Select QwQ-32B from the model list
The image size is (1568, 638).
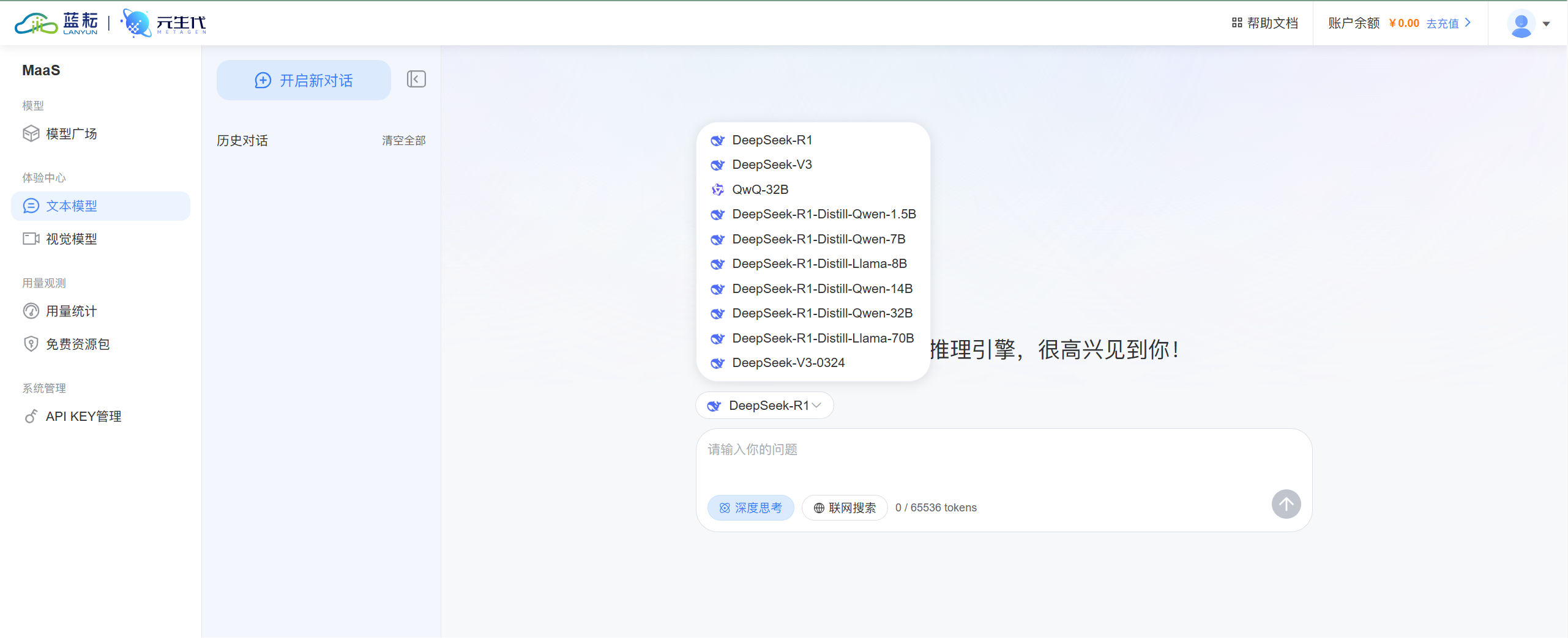pos(813,190)
